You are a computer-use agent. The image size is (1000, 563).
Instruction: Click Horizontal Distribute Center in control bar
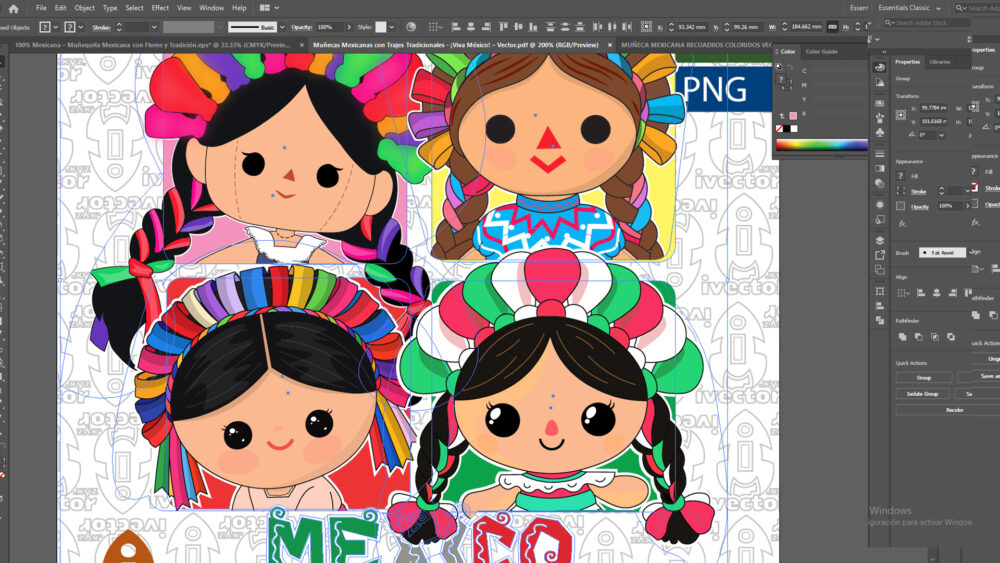pos(612,27)
